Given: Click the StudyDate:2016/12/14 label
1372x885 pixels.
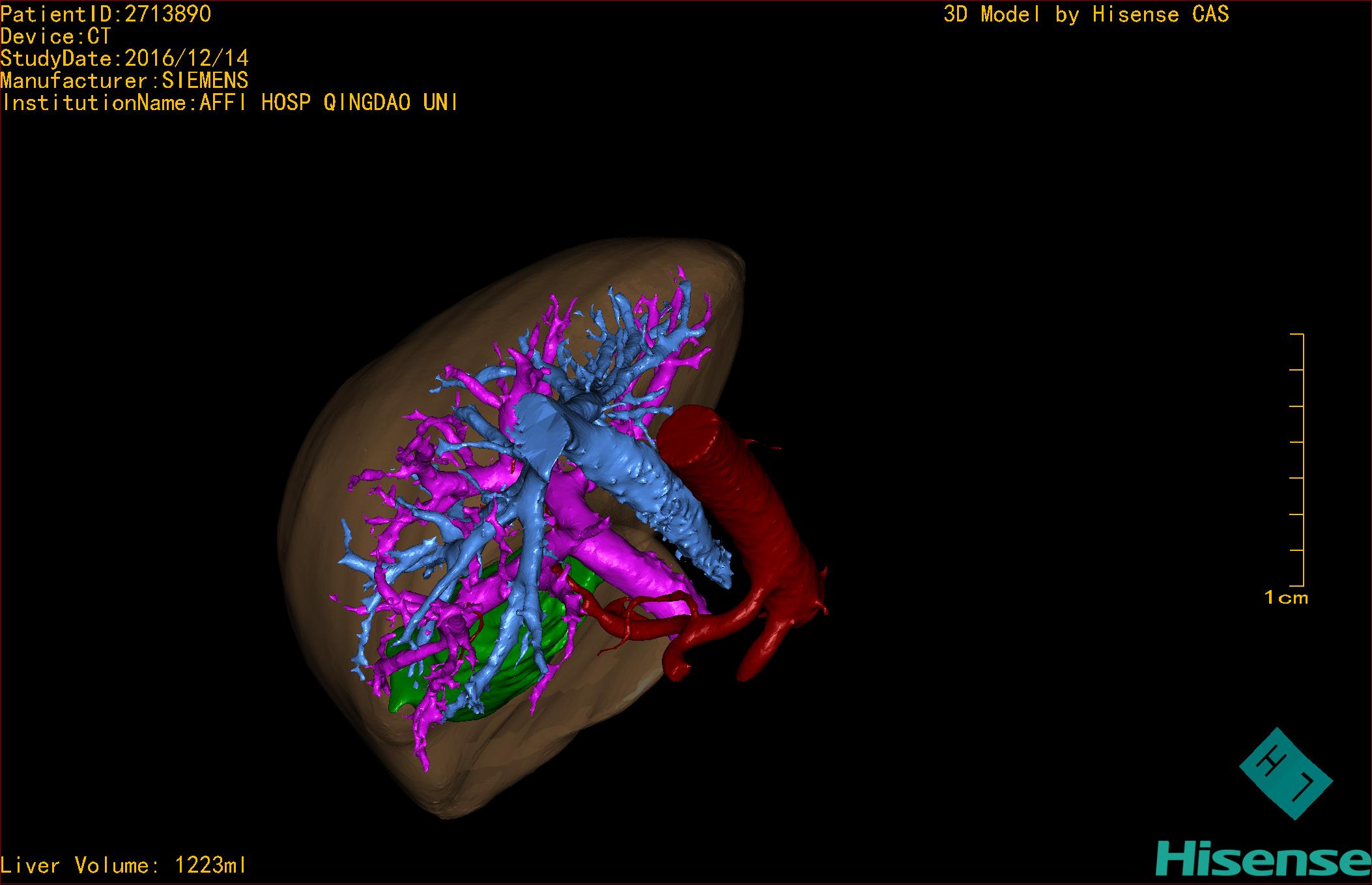Looking at the screenshot, I should pos(124,59).
